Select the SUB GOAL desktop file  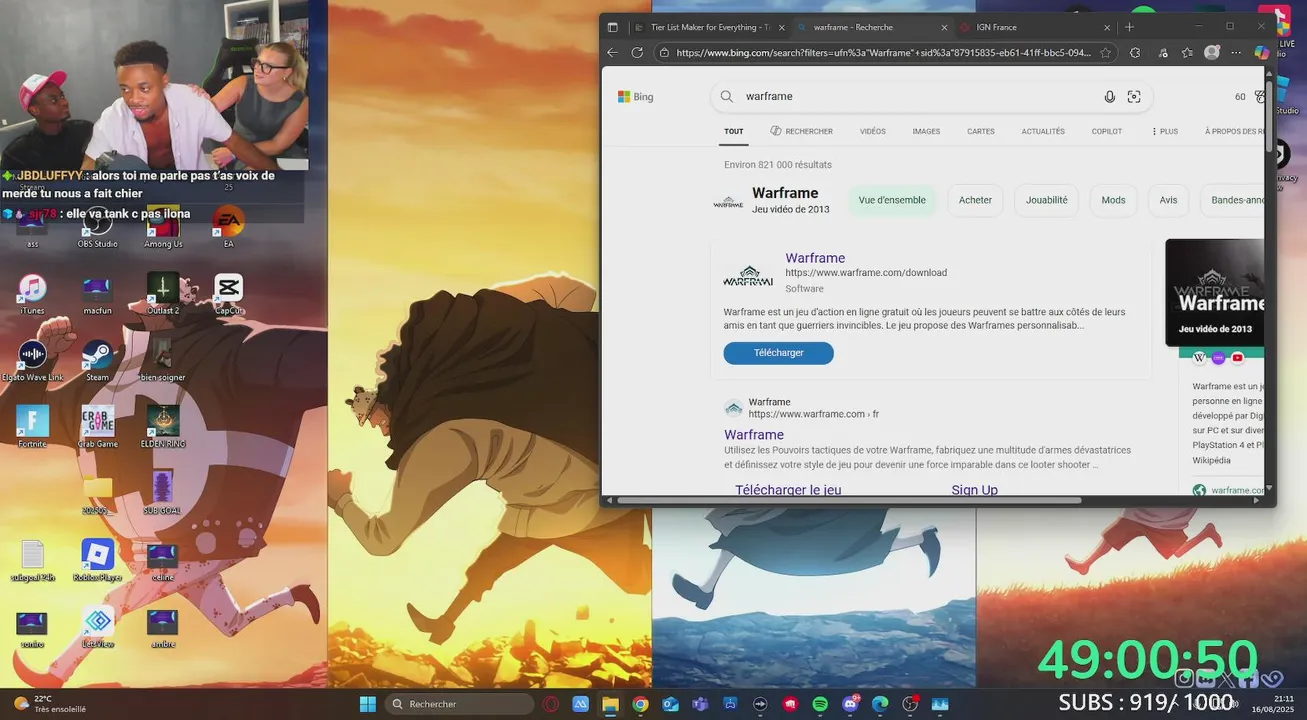click(163, 493)
